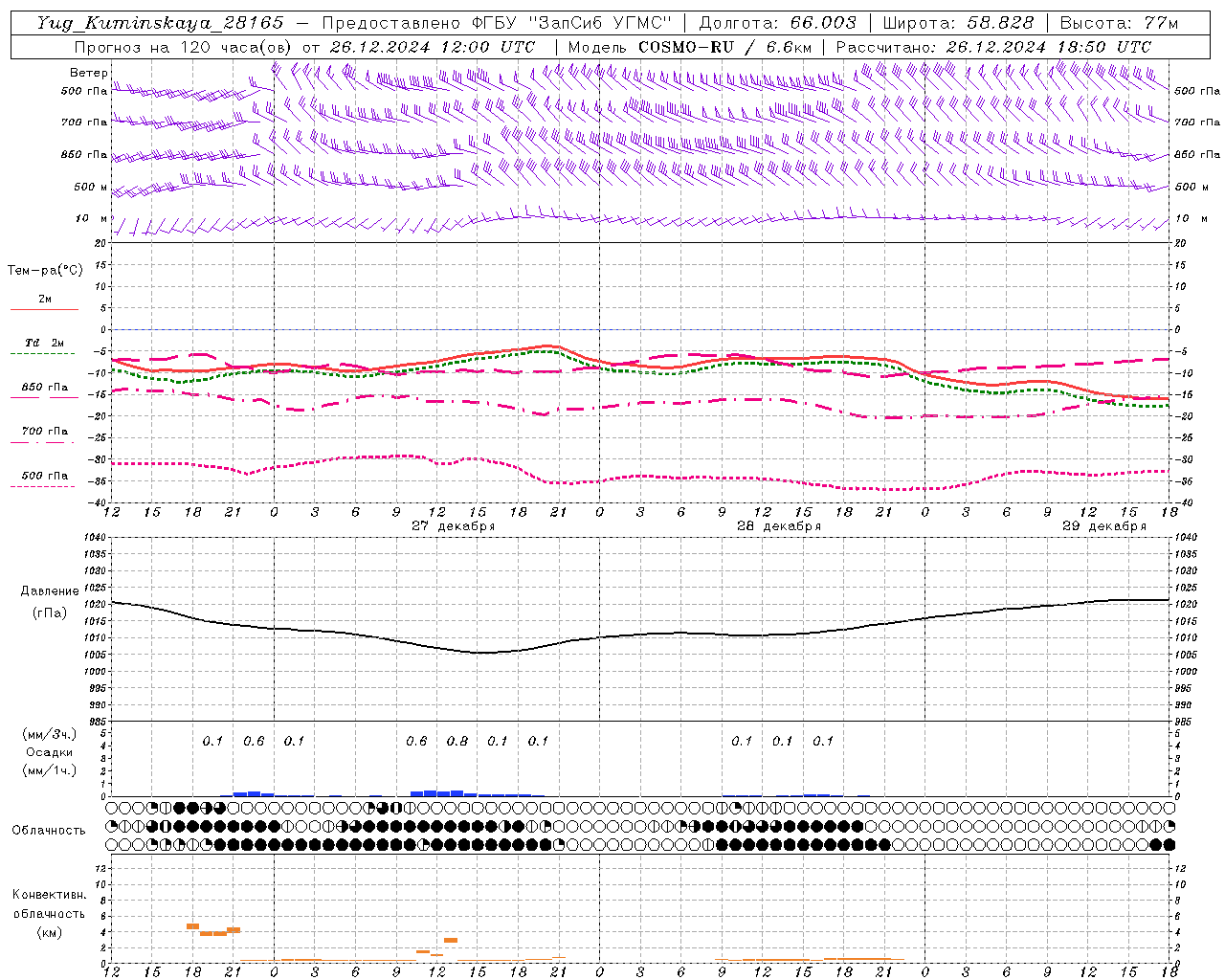Click the Рассчитано: 26.12.2024 18:50 UTC timestamp
This screenshot has width=1225, height=980.
point(993,47)
